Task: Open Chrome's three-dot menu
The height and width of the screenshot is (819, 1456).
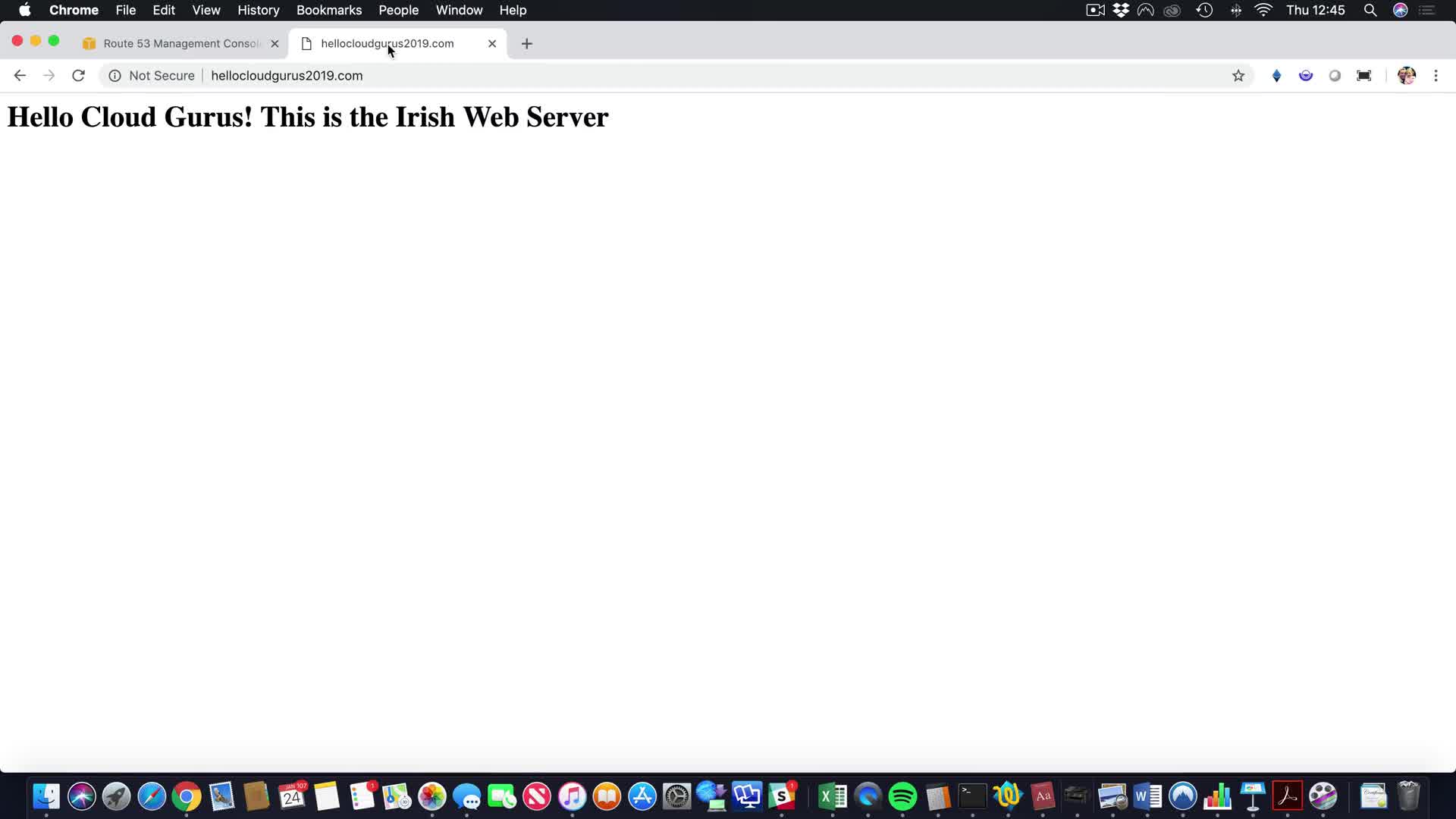Action: (x=1436, y=75)
